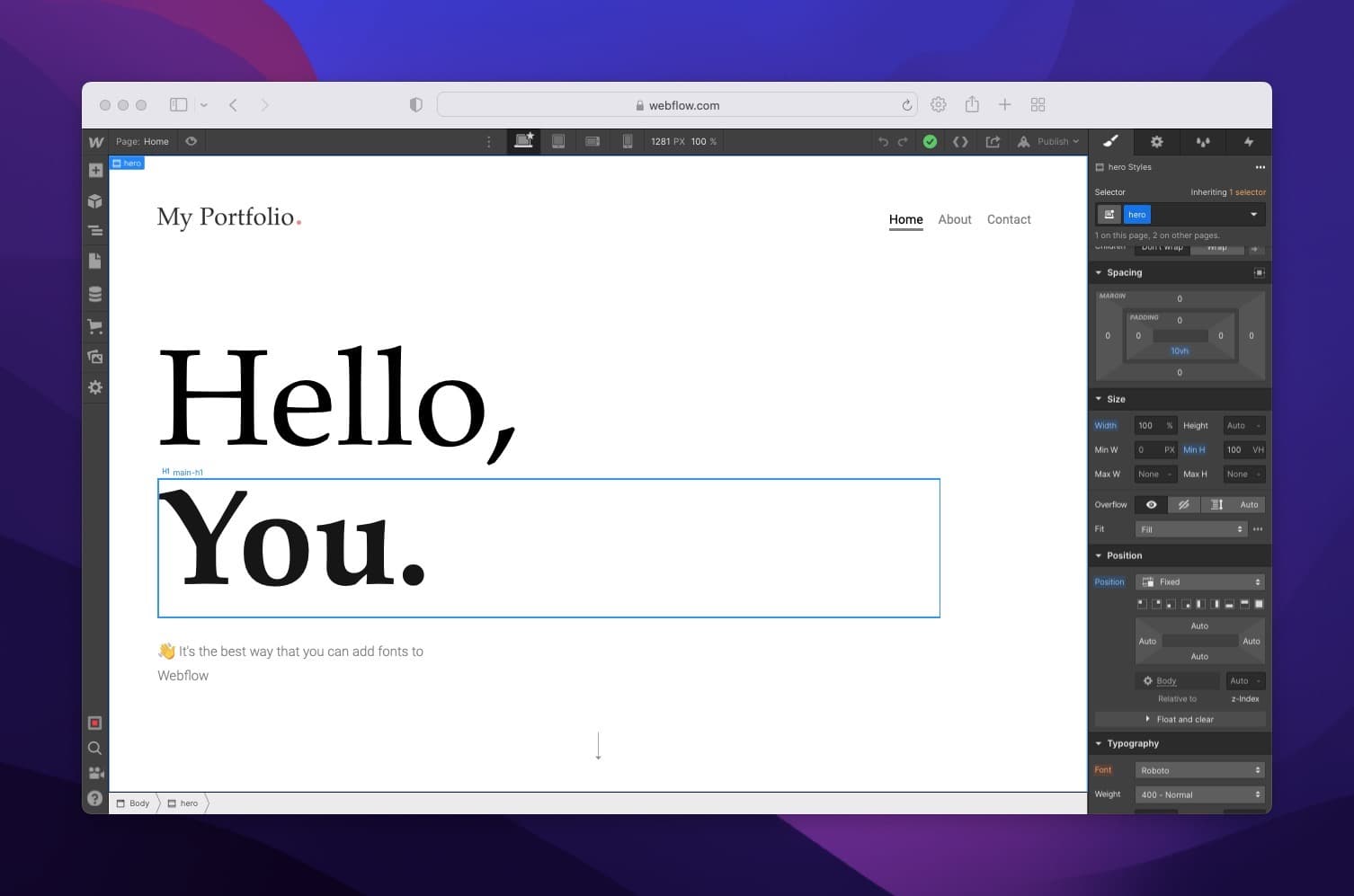Open the Publish dropdown
Image resolution: width=1354 pixels, height=896 pixels.
tap(1048, 142)
